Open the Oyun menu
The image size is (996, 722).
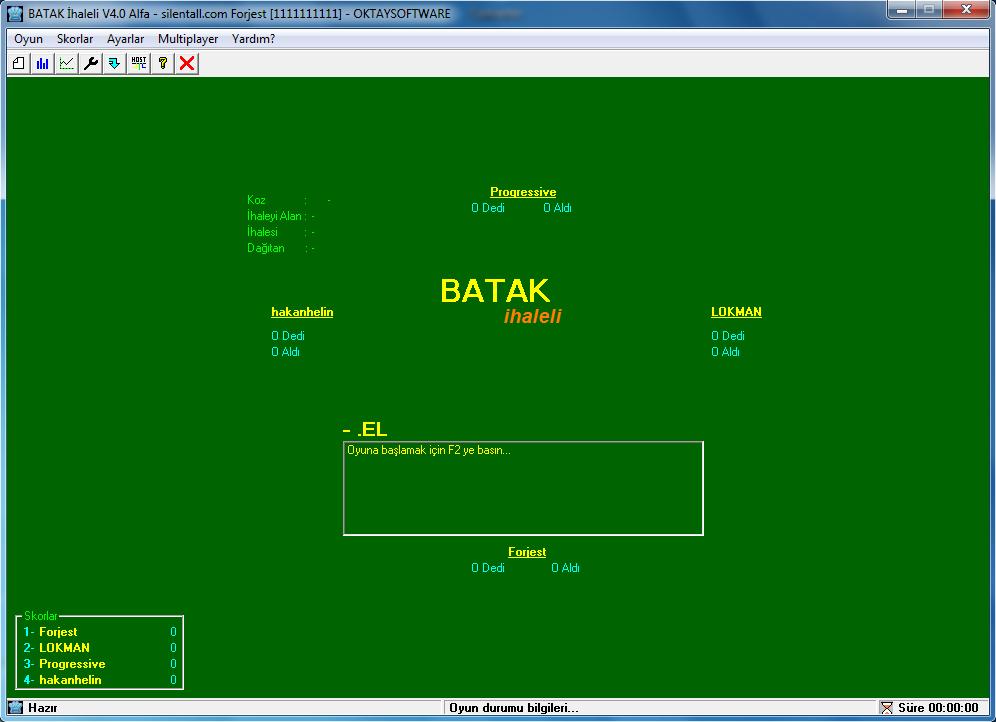click(x=28, y=39)
